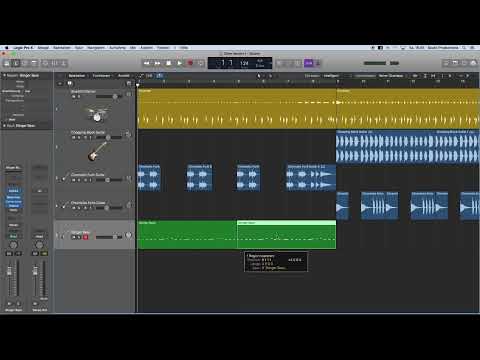
Task: Click green Read automation button on left strip
Action: [14, 236]
